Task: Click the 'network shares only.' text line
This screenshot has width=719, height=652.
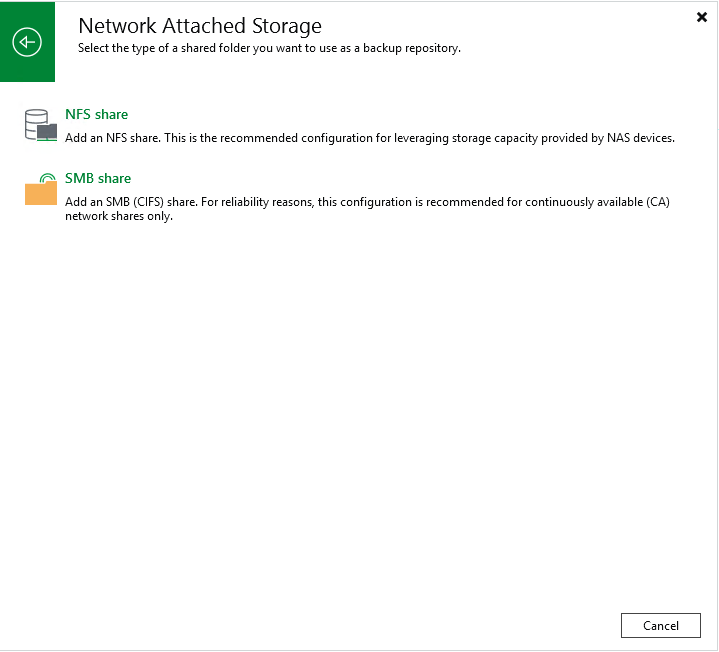Action: (x=119, y=216)
